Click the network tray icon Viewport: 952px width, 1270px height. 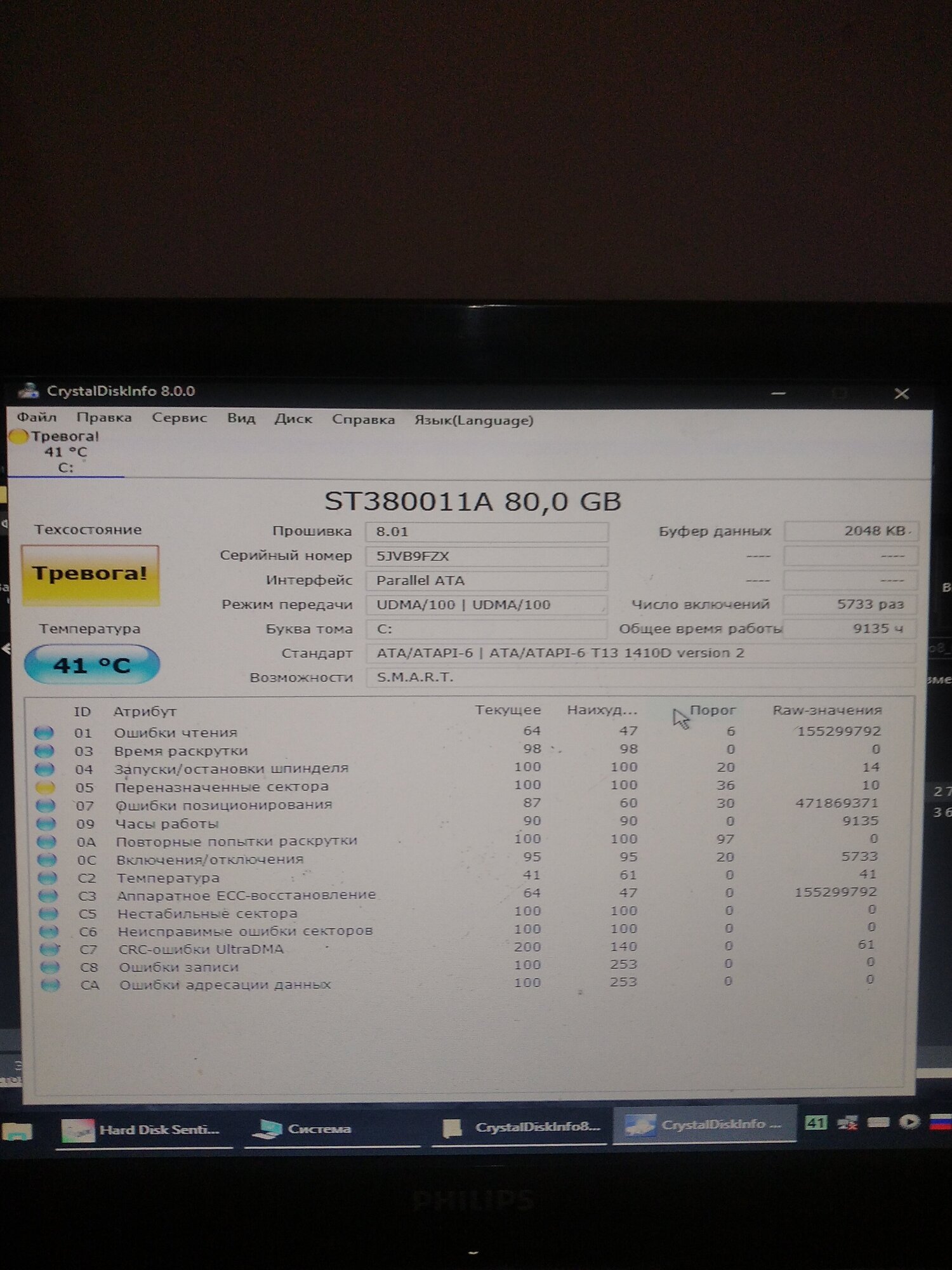(x=848, y=1123)
